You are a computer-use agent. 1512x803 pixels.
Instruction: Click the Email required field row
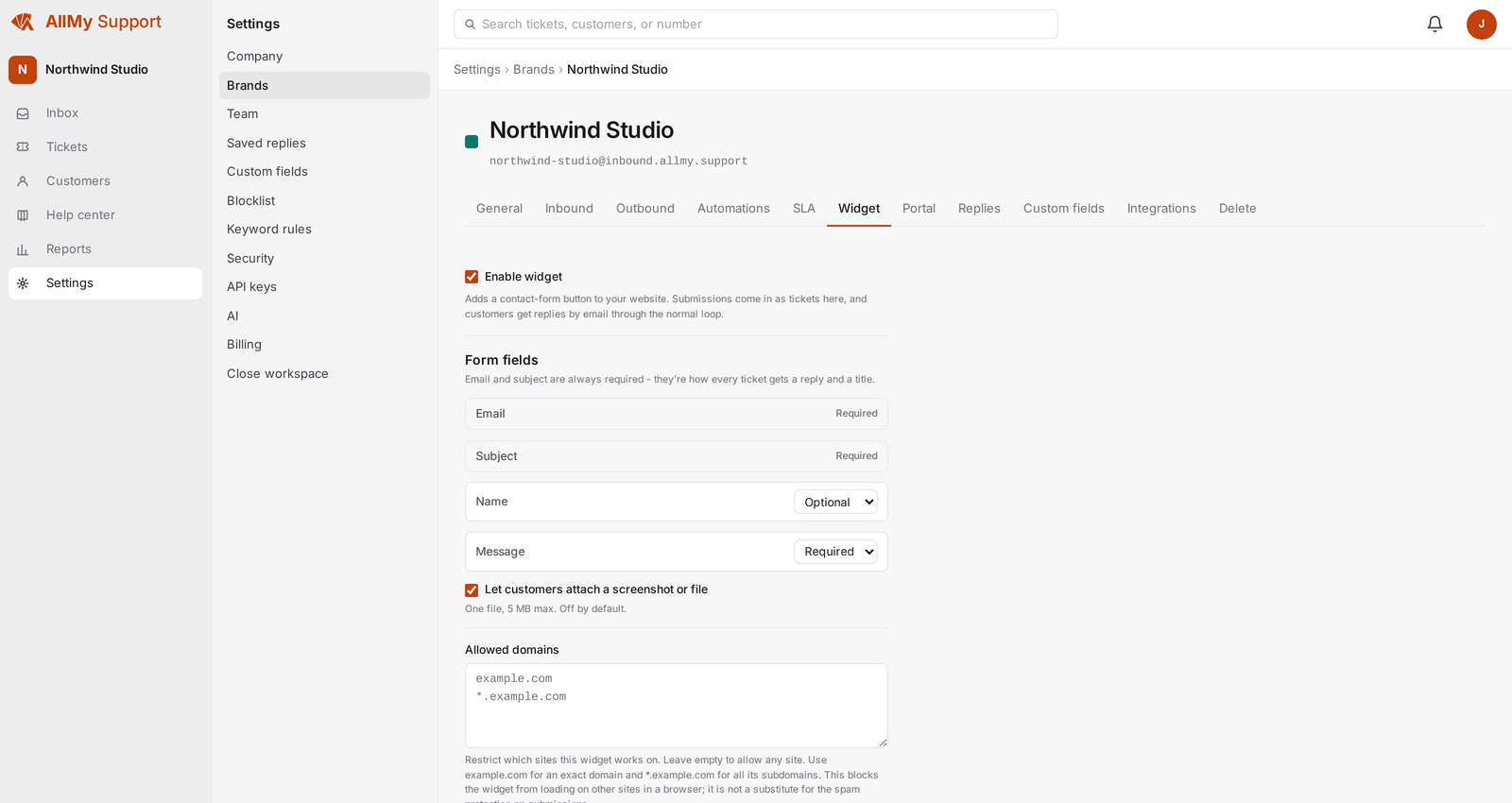(677, 414)
